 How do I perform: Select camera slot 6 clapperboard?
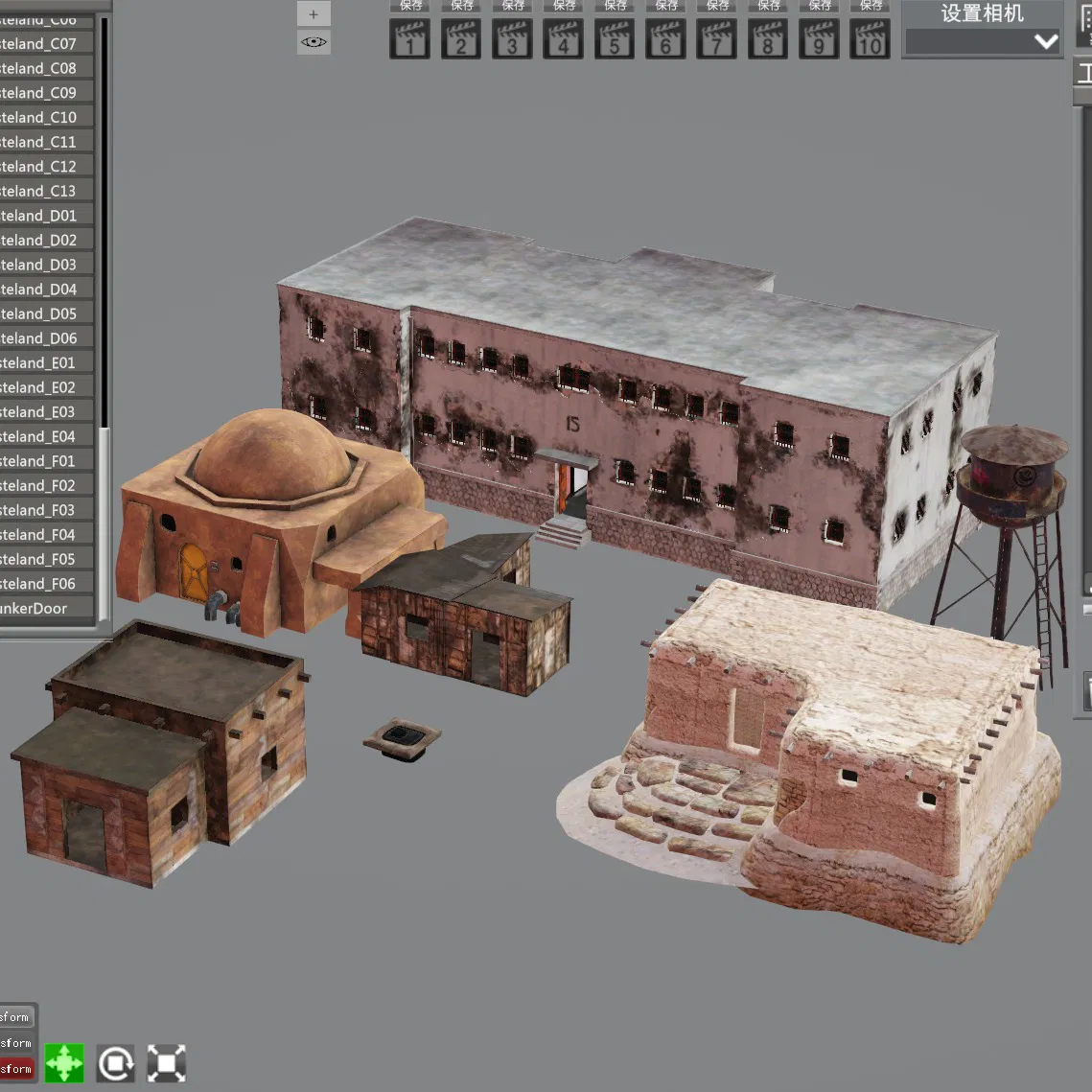[x=665, y=39]
